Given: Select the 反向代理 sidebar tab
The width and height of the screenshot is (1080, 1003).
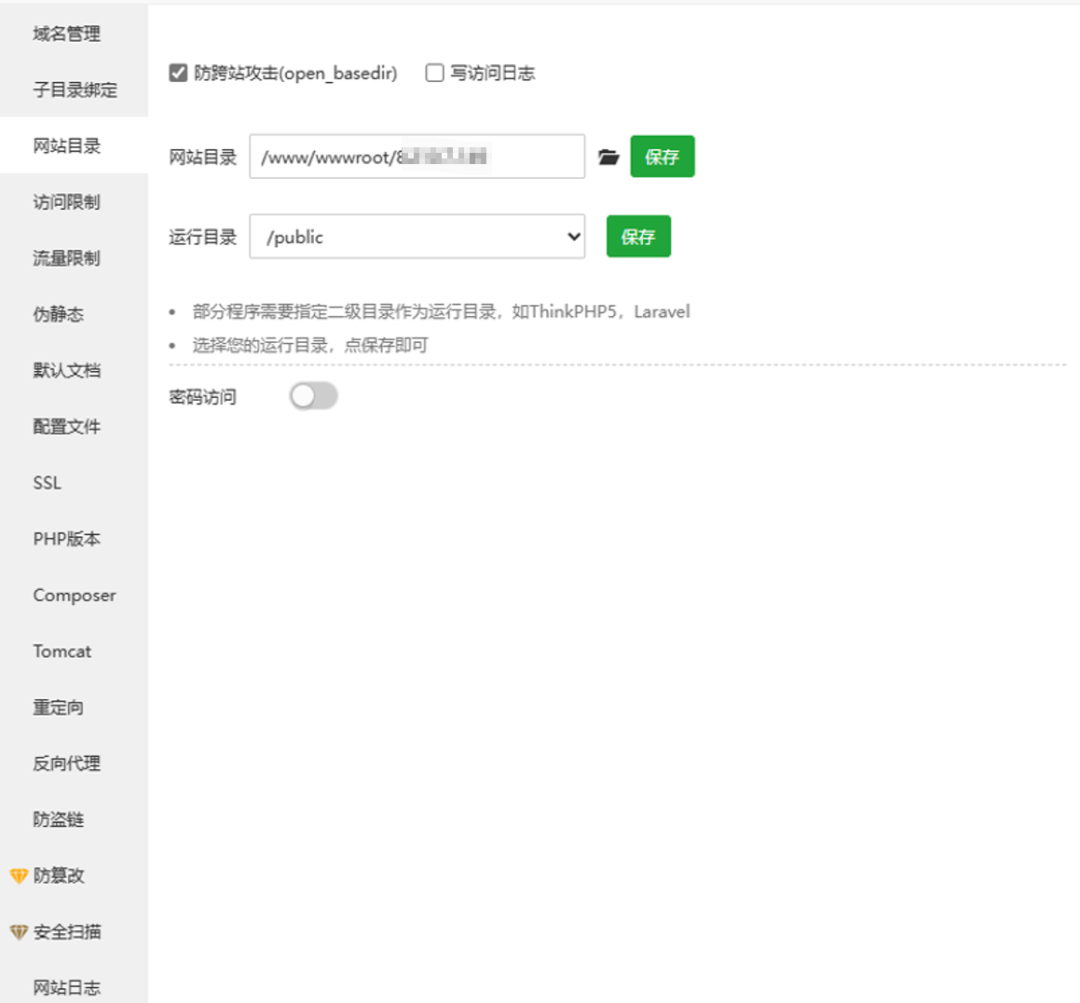Looking at the screenshot, I should pyautogui.click(x=67, y=763).
